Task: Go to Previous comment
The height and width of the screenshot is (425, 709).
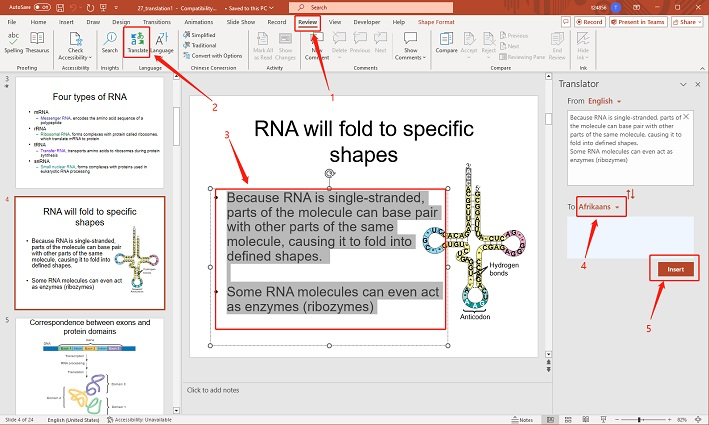Action: coord(360,42)
